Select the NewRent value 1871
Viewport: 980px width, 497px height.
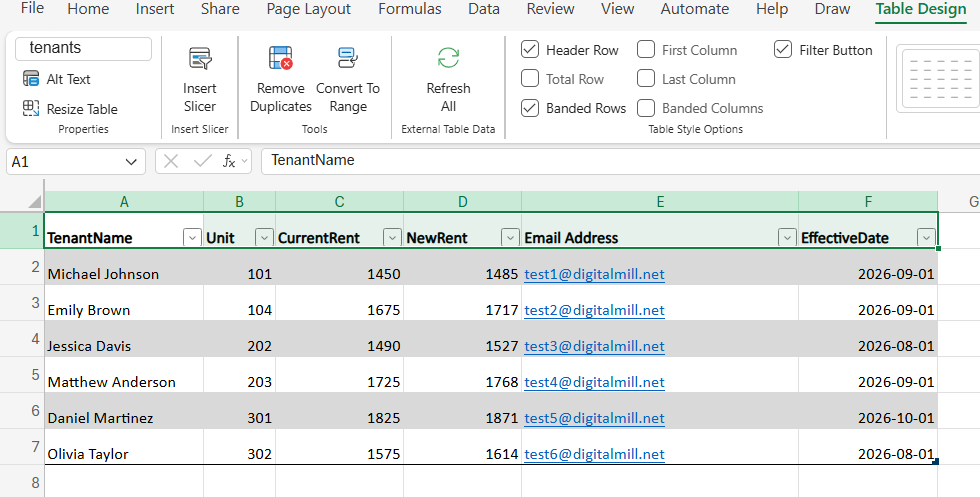coord(462,411)
